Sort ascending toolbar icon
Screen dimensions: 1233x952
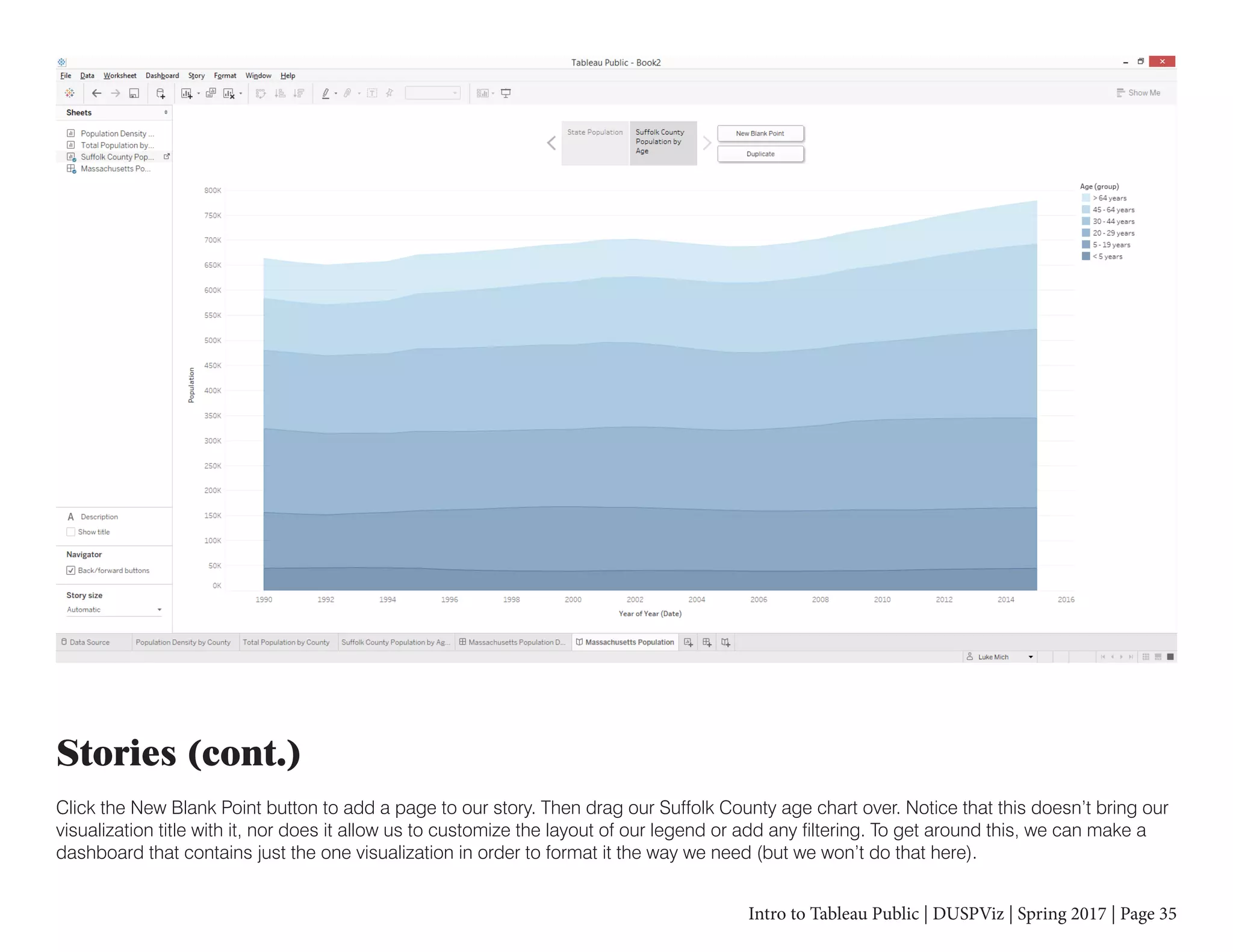point(280,93)
